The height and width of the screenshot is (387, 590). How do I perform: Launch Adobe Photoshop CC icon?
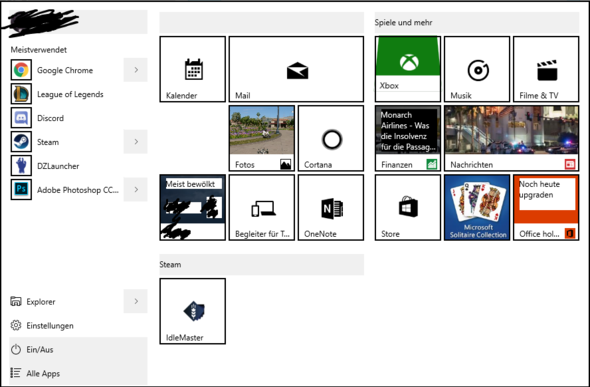[21, 190]
